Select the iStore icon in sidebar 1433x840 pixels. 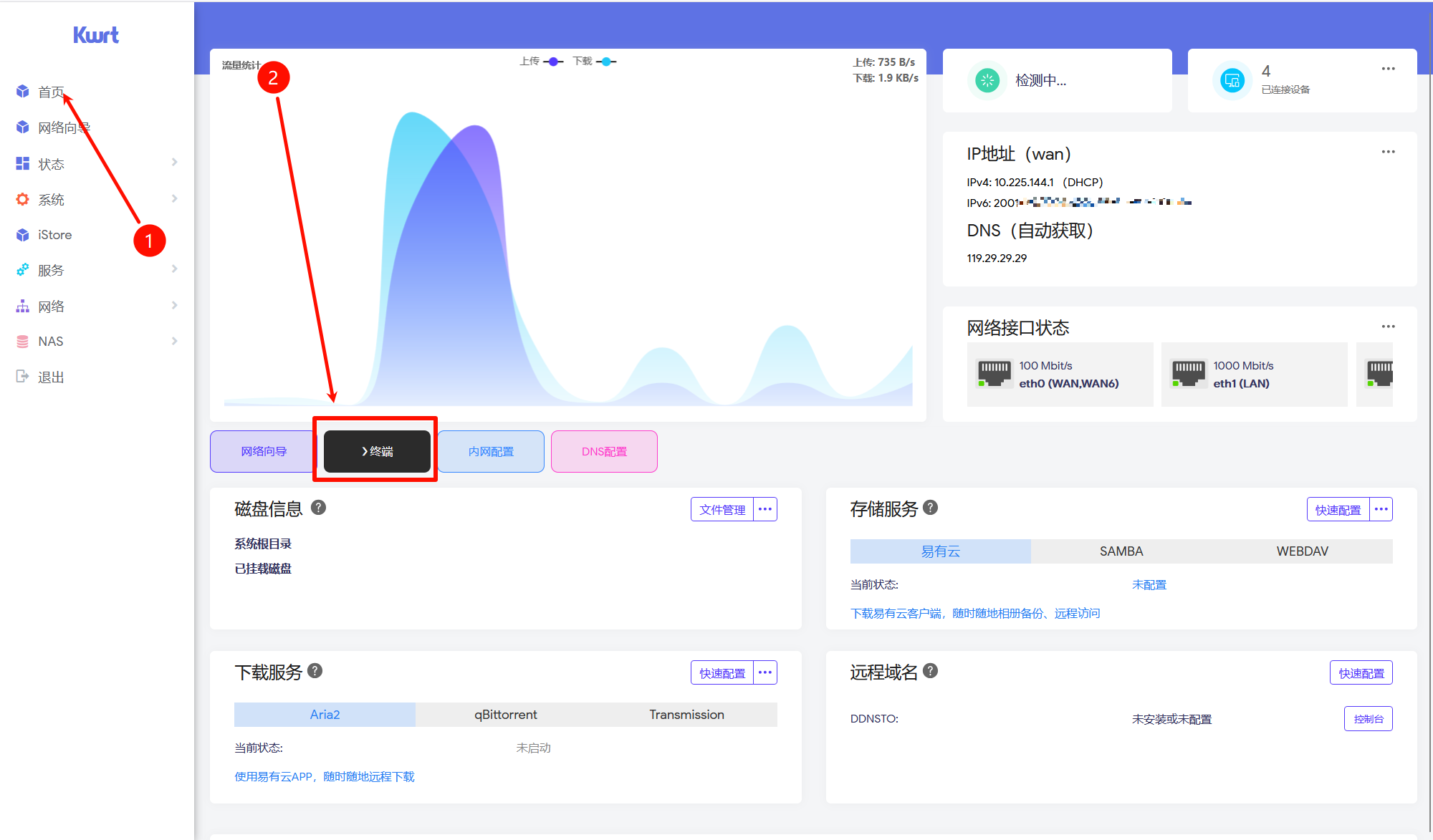tap(21, 234)
